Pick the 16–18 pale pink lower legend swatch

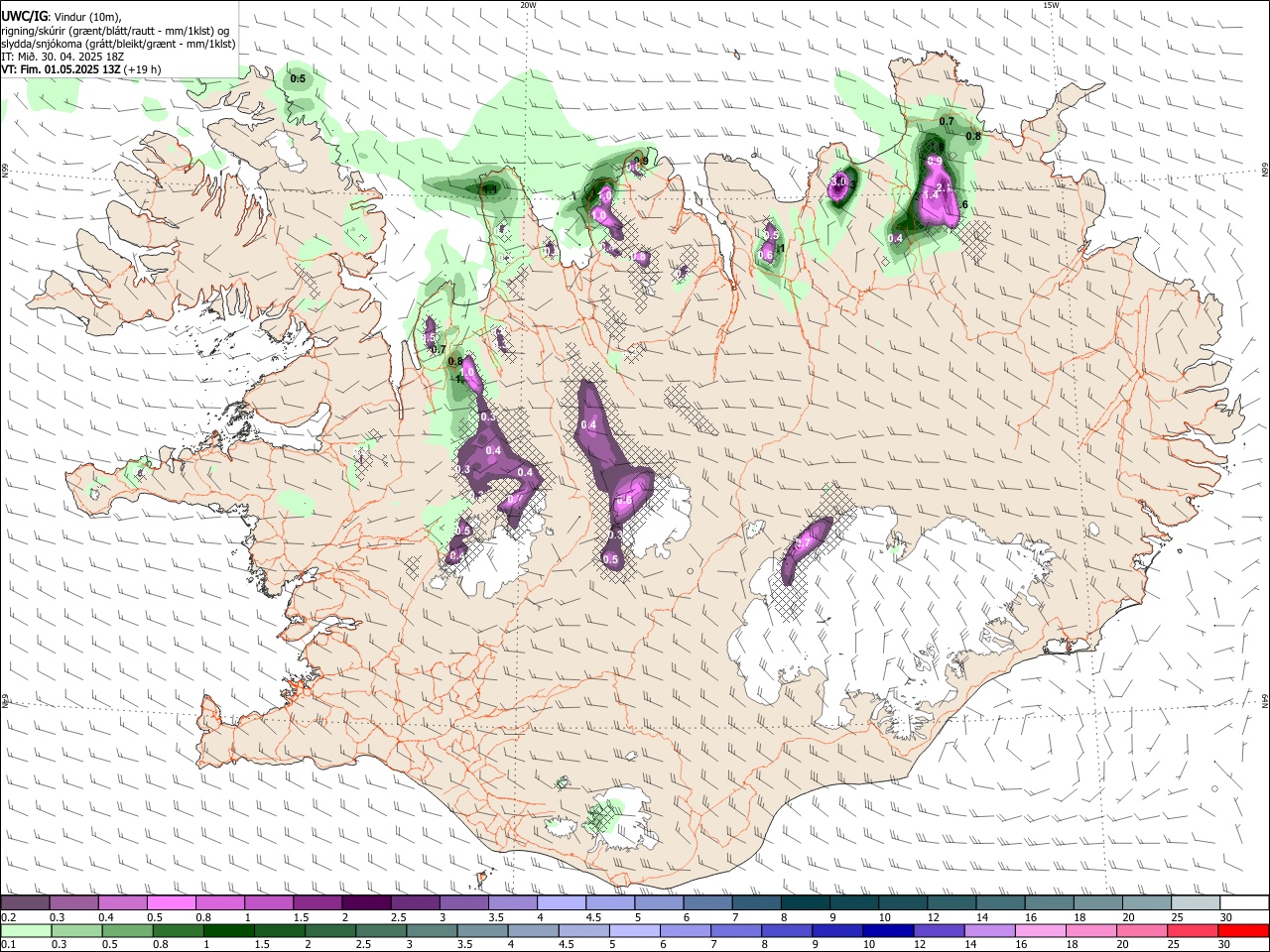click(1040, 930)
